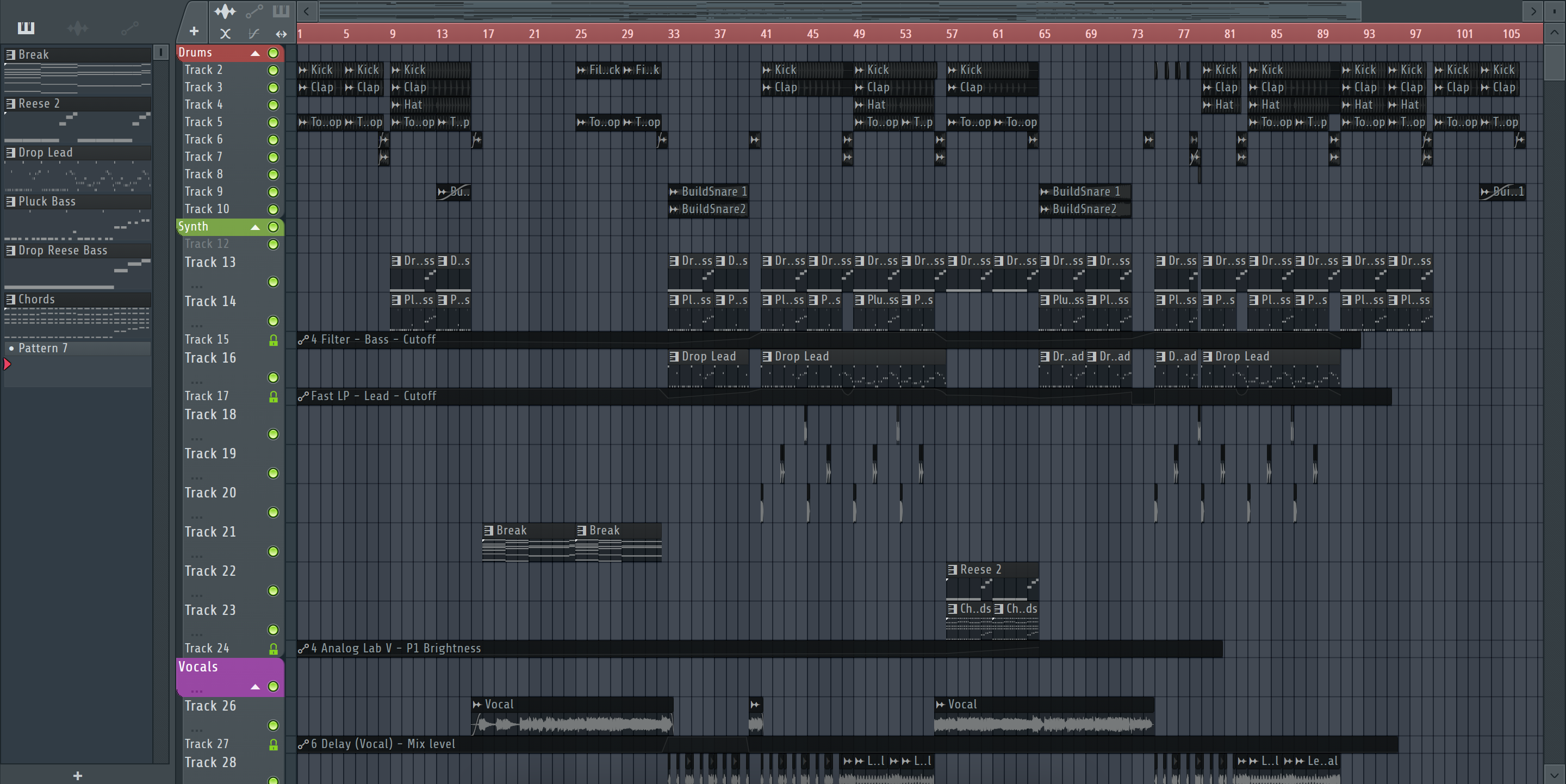Click the small zoom handle at top-right corner
The image size is (1566, 784).
[1555, 11]
